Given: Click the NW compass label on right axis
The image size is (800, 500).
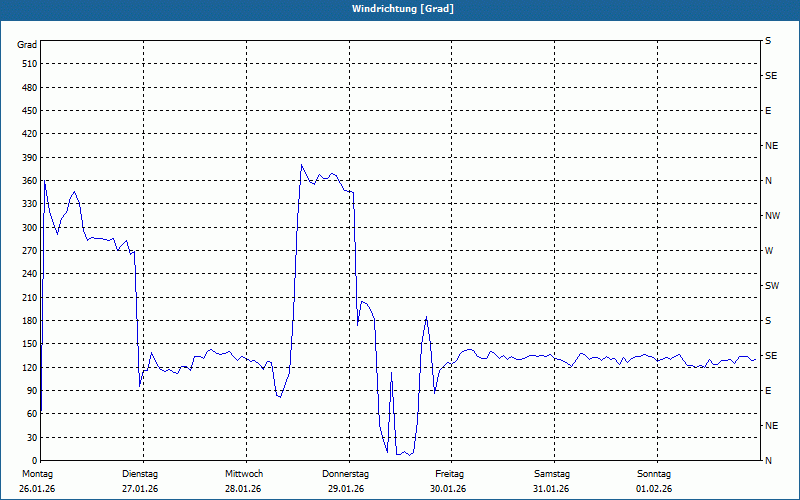Looking at the screenshot, I should pos(772,216).
